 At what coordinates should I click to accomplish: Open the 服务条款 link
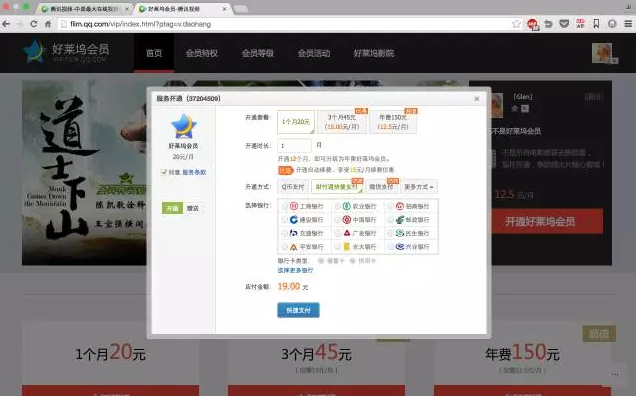point(194,172)
